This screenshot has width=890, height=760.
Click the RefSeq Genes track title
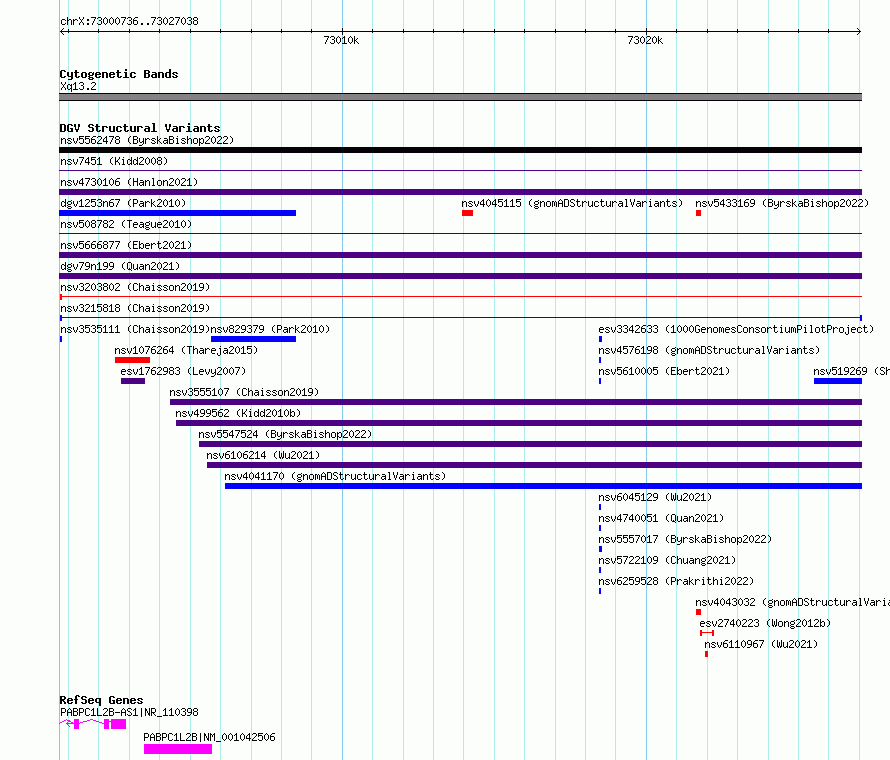[x=101, y=700]
